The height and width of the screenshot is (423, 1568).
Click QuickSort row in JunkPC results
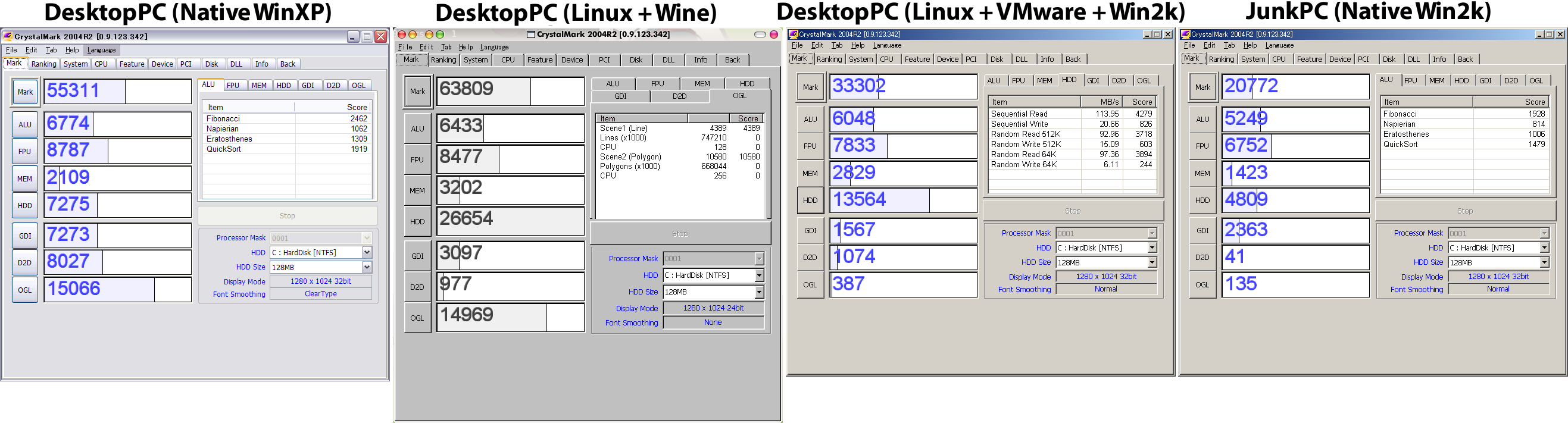[1464, 144]
